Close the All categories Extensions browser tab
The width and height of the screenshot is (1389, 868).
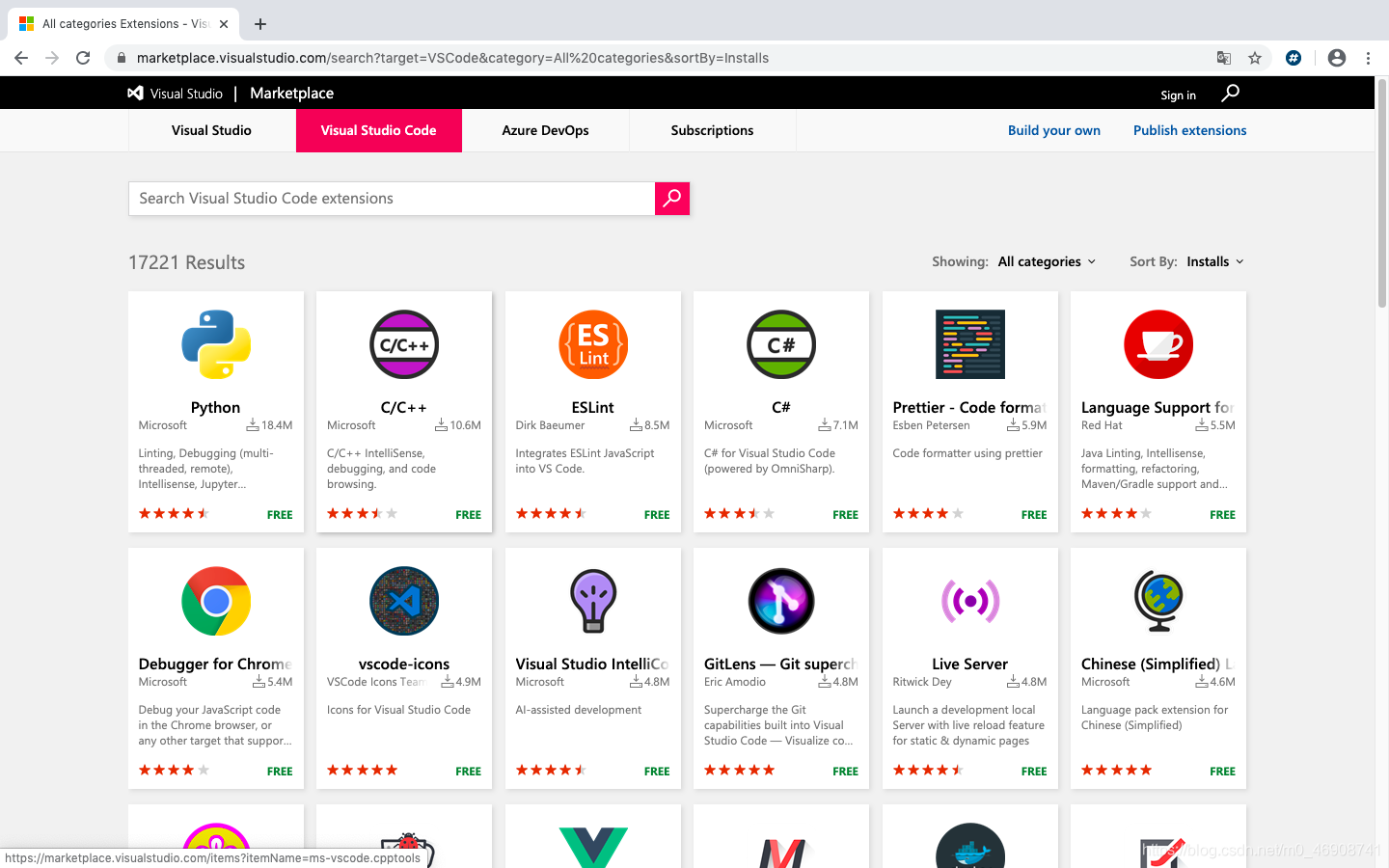tap(224, 24)
